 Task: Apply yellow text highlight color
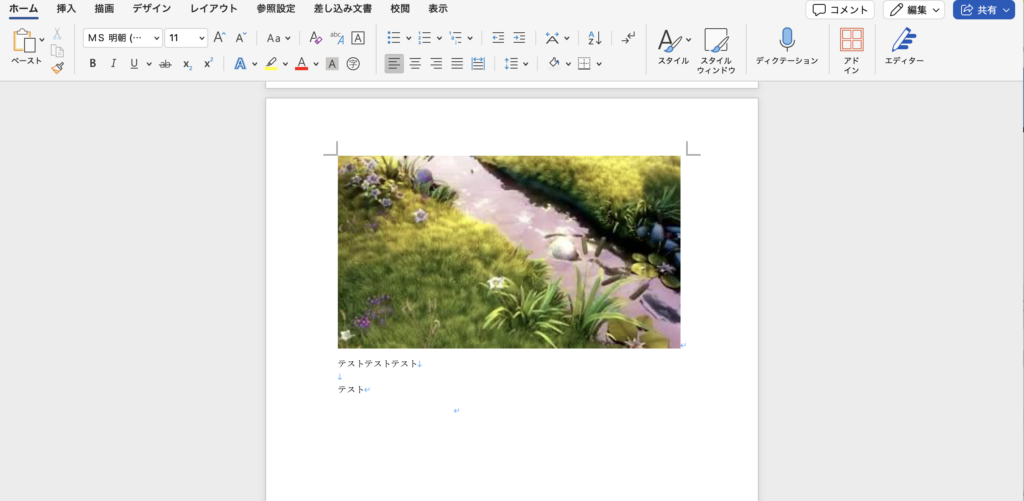click(271, 63)
